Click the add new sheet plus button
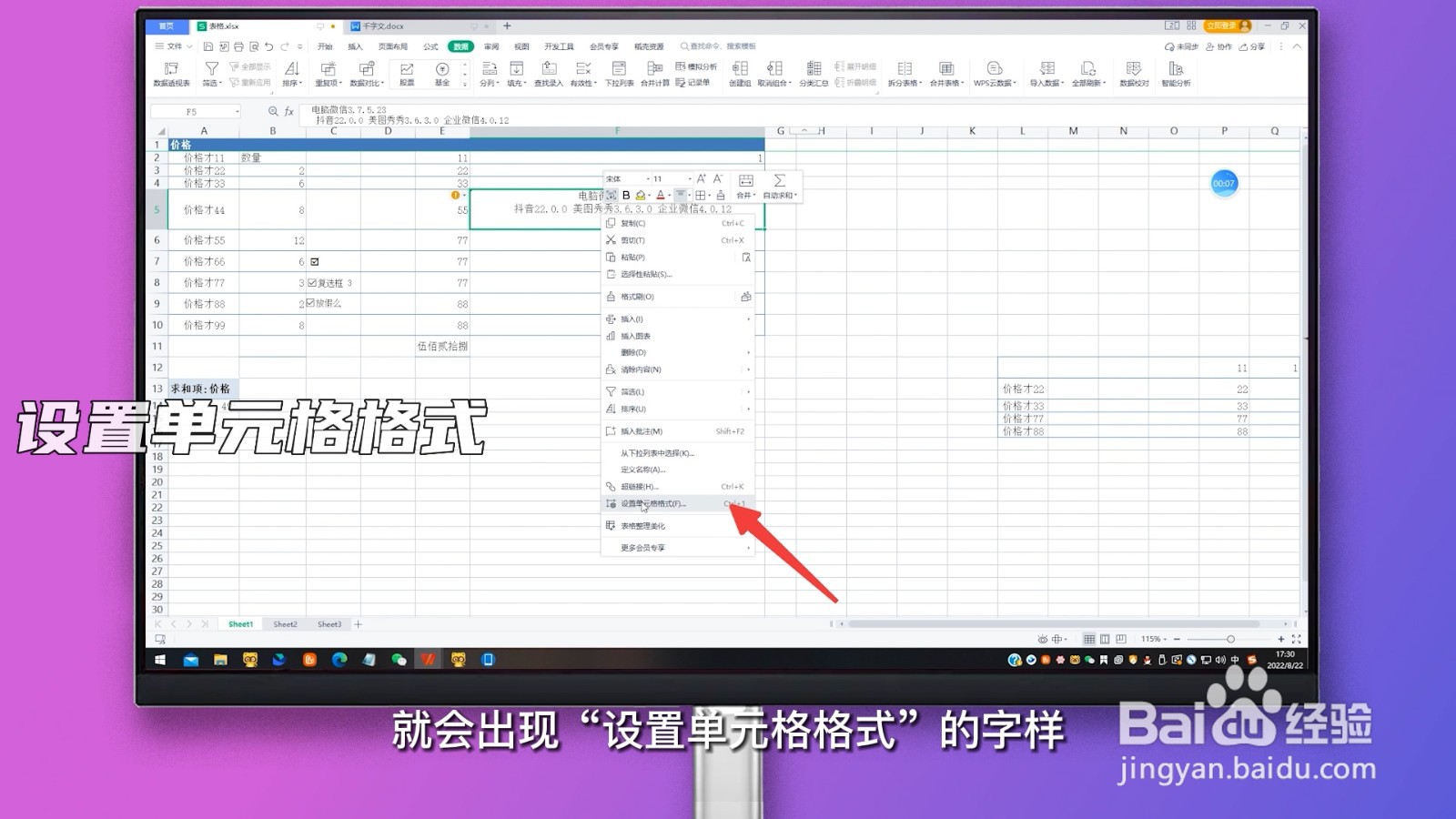 [359, 624]
